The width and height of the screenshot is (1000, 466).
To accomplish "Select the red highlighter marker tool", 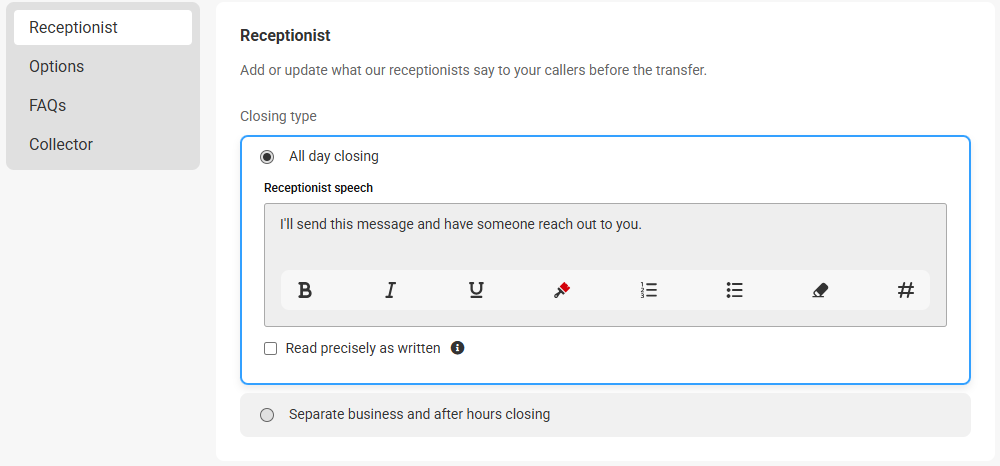I will tap(562, 291).
